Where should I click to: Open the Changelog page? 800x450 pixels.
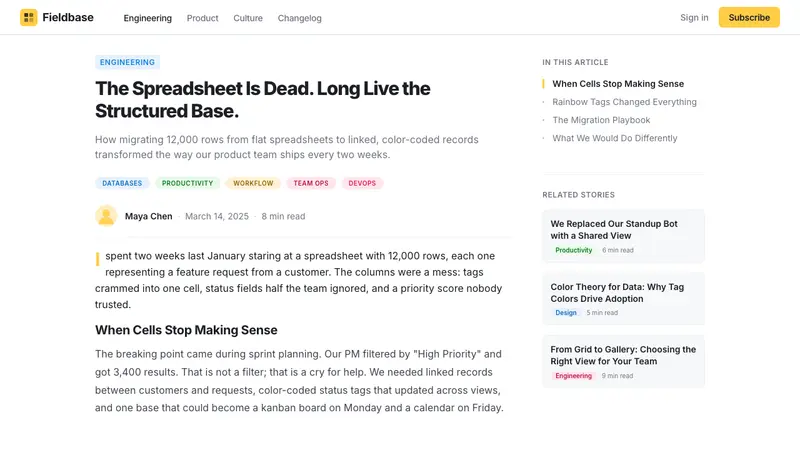coord(299,18)
